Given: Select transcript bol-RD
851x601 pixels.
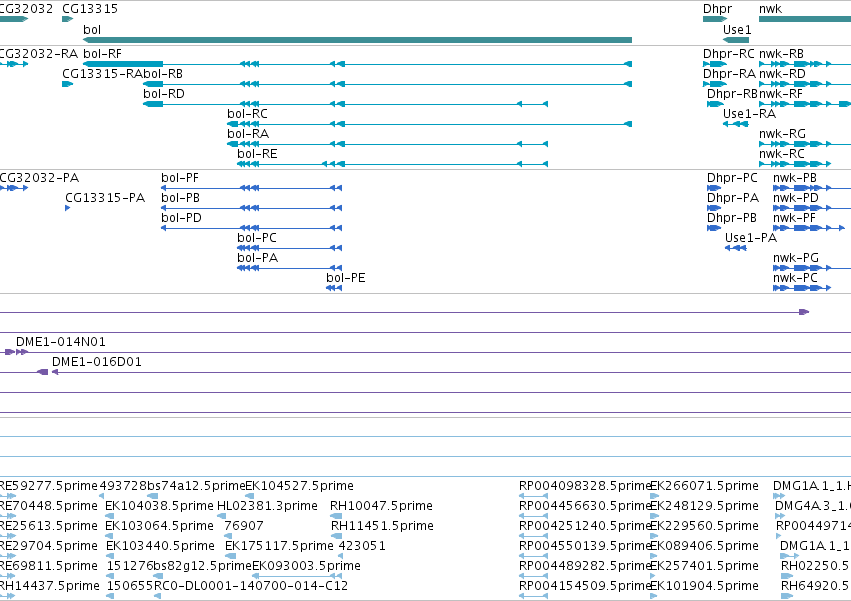Looking at the screenshot, I should tap(345, 104).
